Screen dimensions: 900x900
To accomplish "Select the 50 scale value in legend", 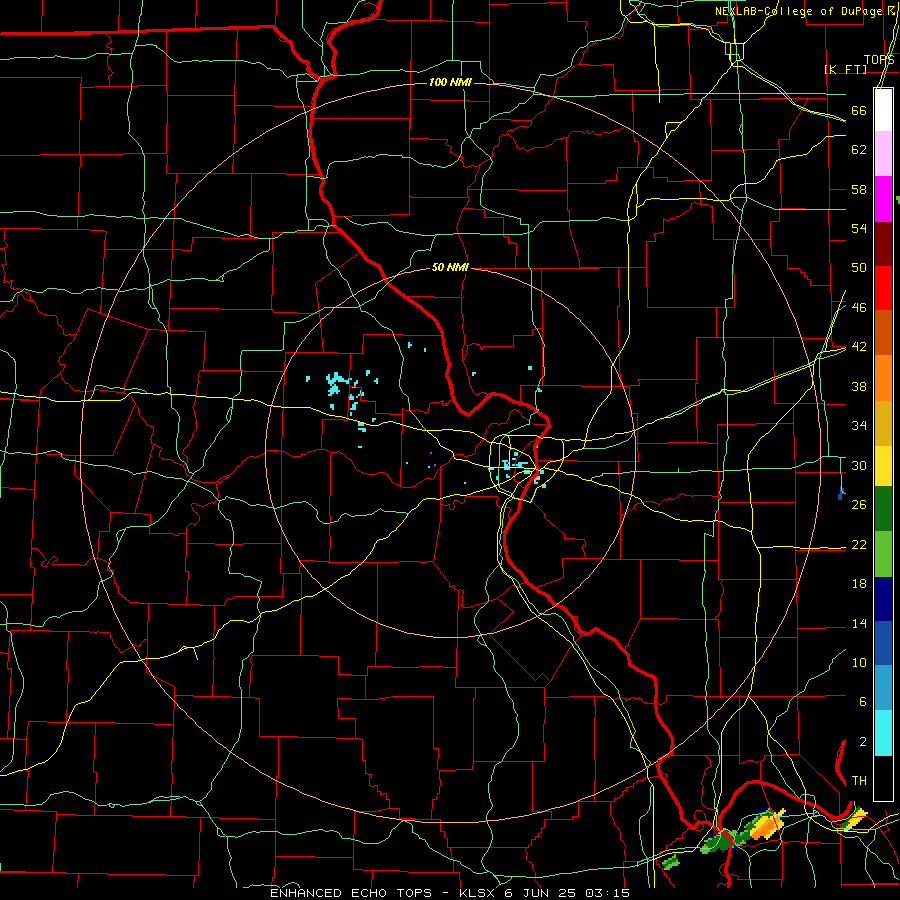I will click(x=859, y=267).
